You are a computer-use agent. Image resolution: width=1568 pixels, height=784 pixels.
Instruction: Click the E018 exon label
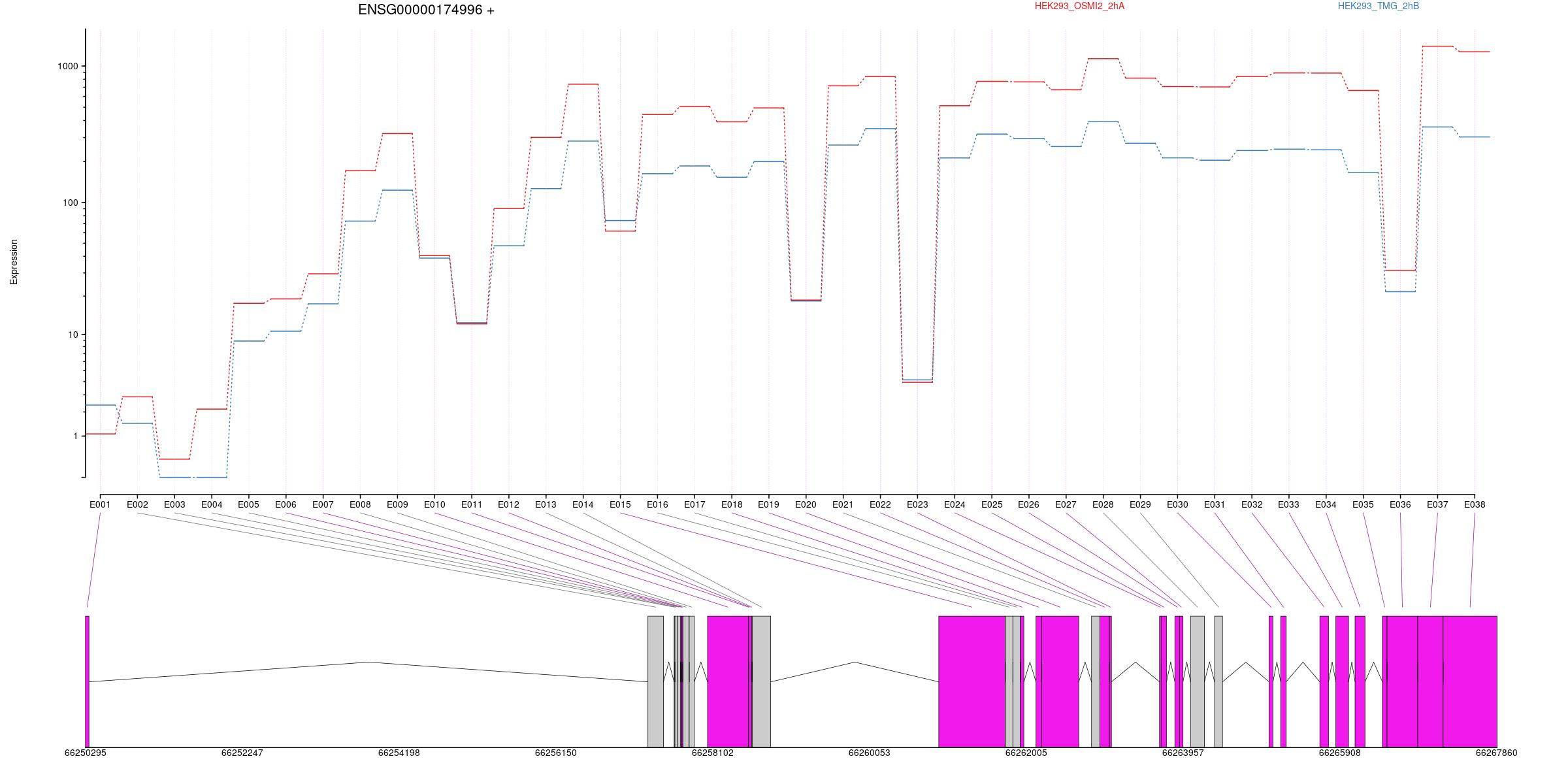tap(732, 504)
